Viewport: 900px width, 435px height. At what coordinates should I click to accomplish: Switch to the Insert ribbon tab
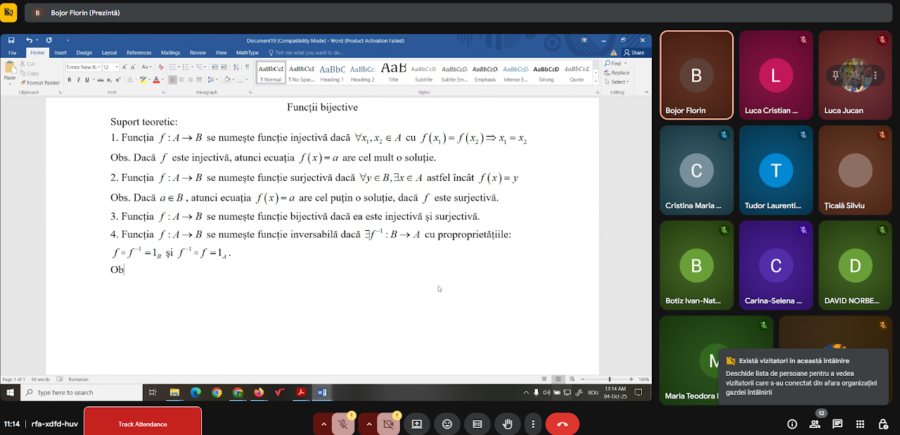click(x=60, y=52)
